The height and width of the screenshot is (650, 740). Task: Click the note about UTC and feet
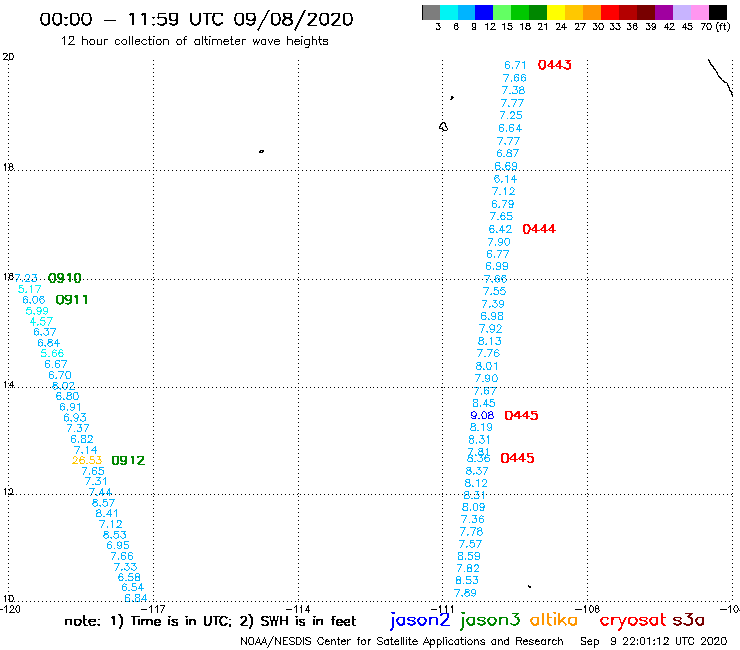tap(210, 621)
